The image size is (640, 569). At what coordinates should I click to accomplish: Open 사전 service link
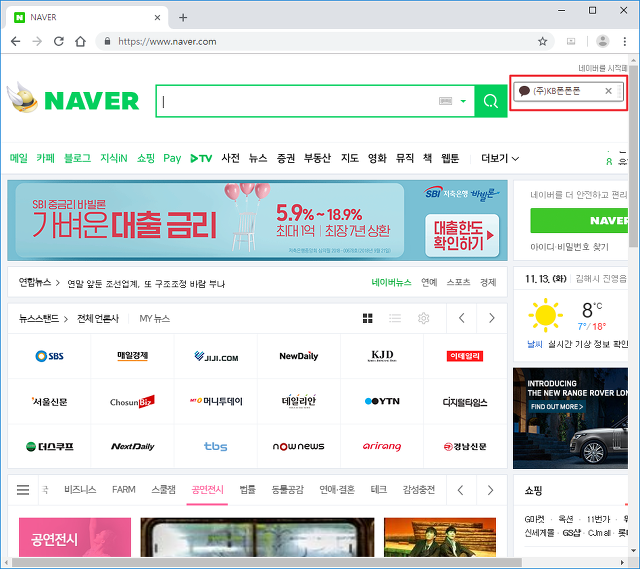pos(231,158)
